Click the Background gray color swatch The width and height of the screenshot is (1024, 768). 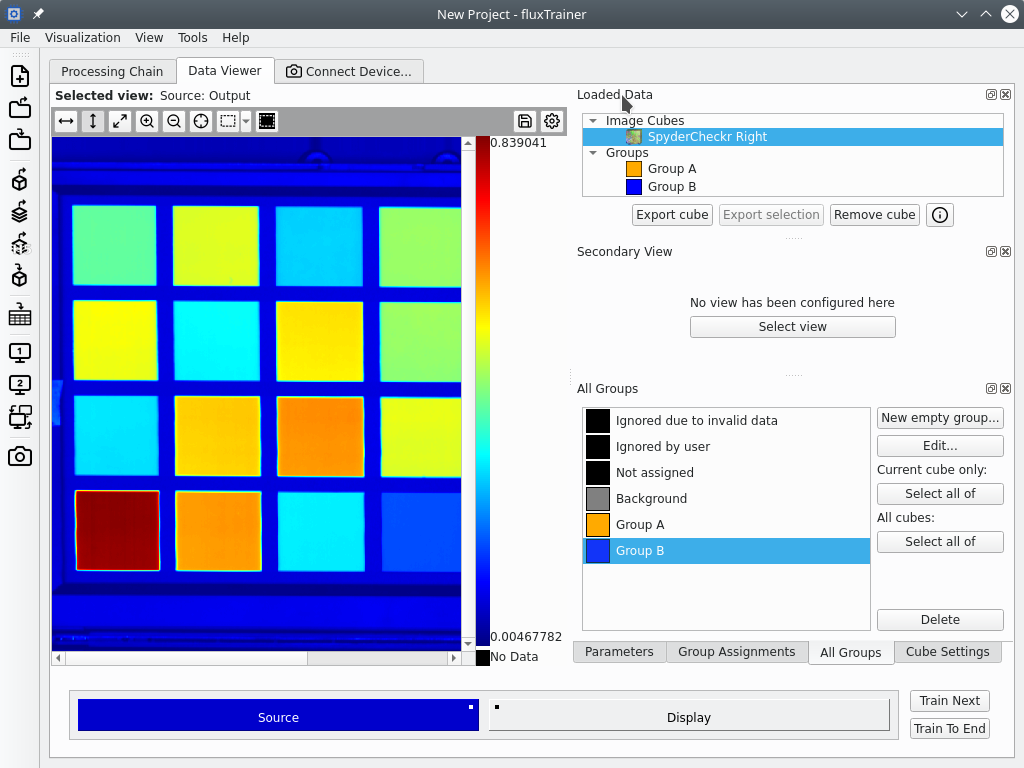pos(598,499)
